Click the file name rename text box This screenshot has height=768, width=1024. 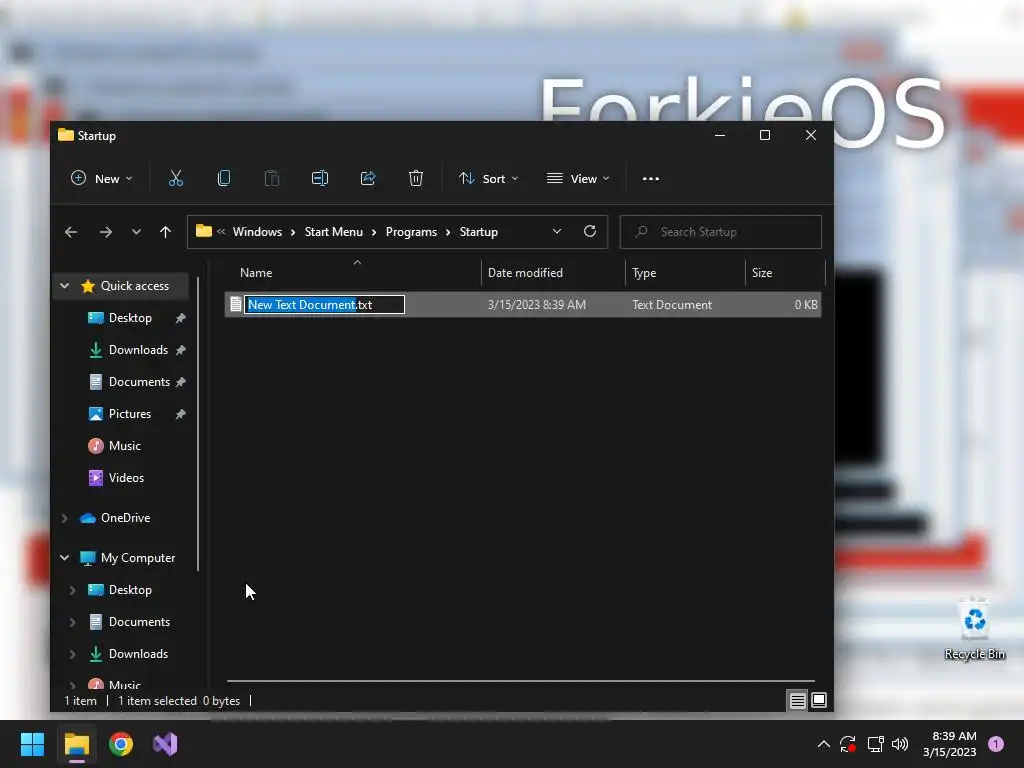click(x=325, y=304)
